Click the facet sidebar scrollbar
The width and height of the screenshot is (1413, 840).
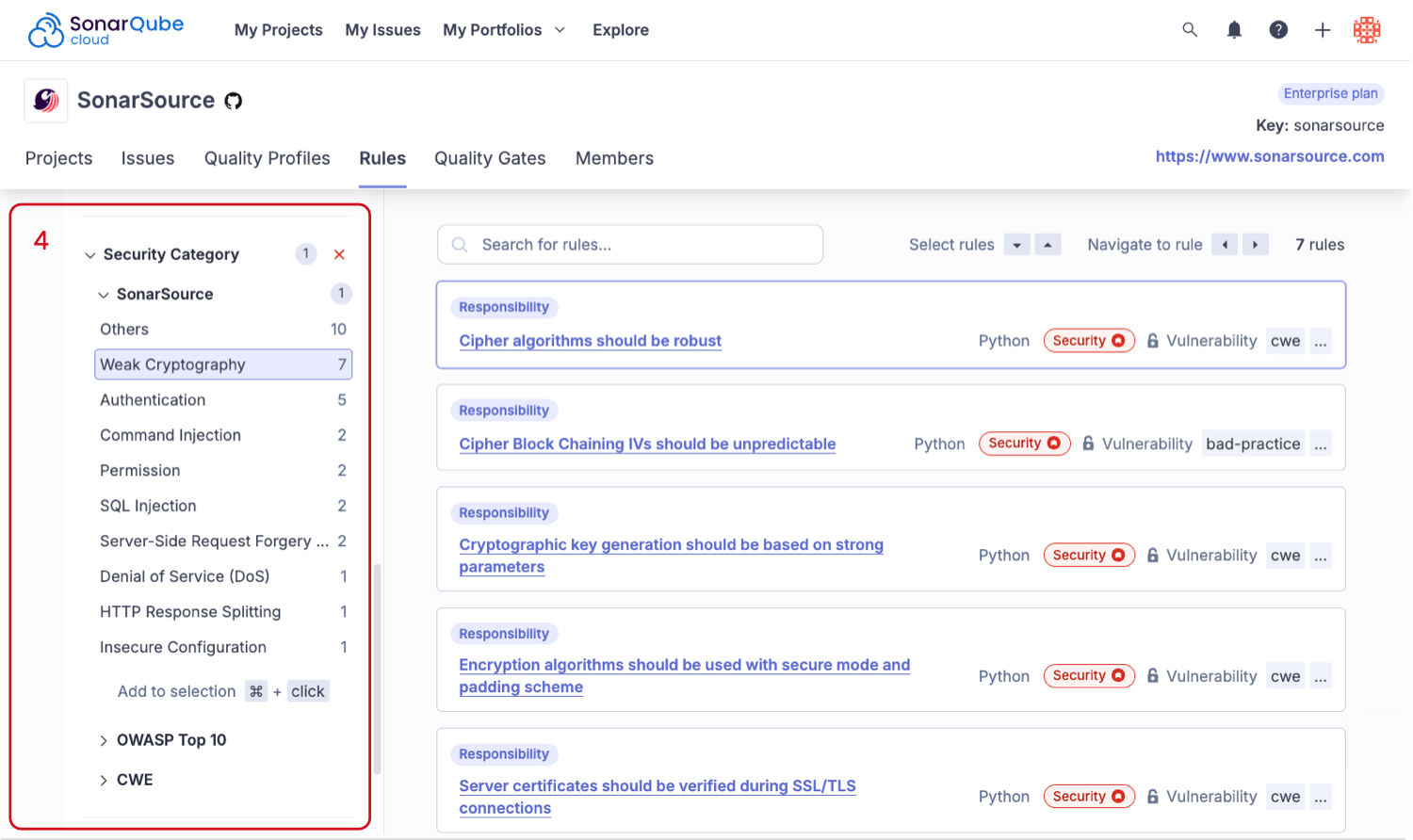(x=378, y=669)
